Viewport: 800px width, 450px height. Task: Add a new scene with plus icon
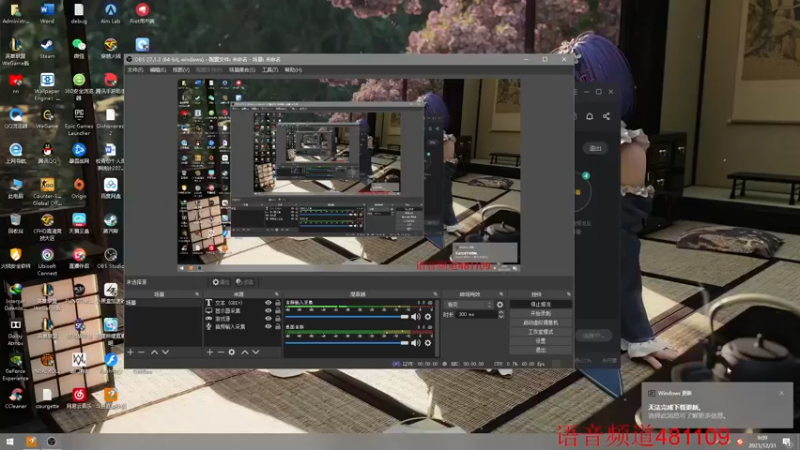click(x=131, y=352)
